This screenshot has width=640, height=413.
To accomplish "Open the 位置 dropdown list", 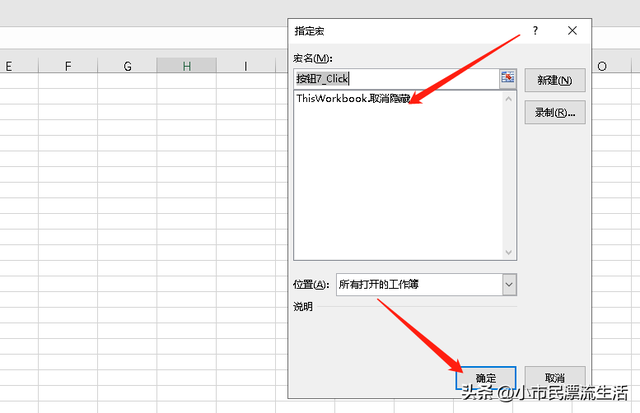I will [x=509, y=284].
